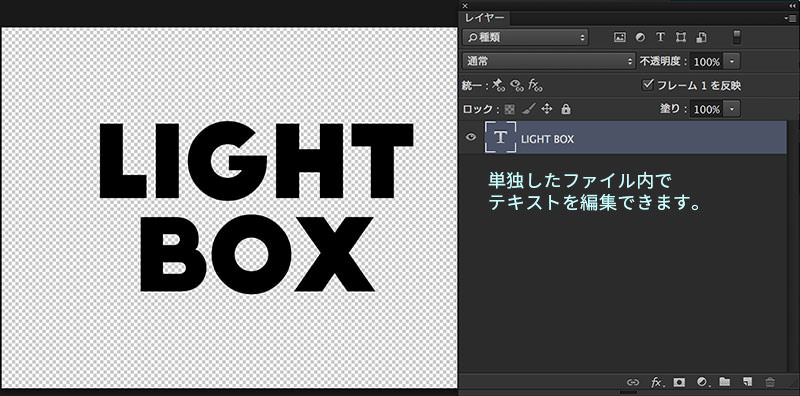Screen dimensions: 800x396
Task: Click the LIGHT text on canvas
Action: pos(256,161)
